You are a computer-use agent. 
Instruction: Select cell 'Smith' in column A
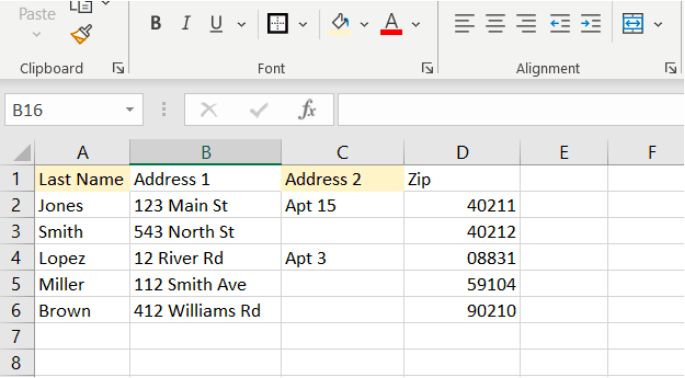[82, 231]
